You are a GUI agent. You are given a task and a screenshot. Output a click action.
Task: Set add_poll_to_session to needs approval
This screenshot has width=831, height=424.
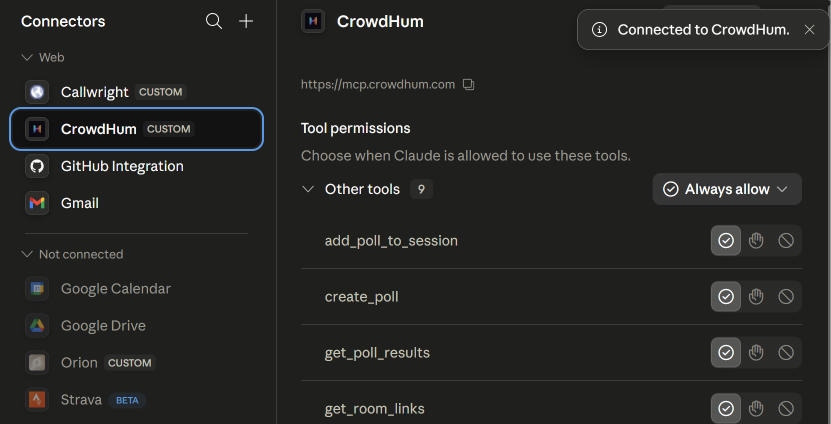756,241
